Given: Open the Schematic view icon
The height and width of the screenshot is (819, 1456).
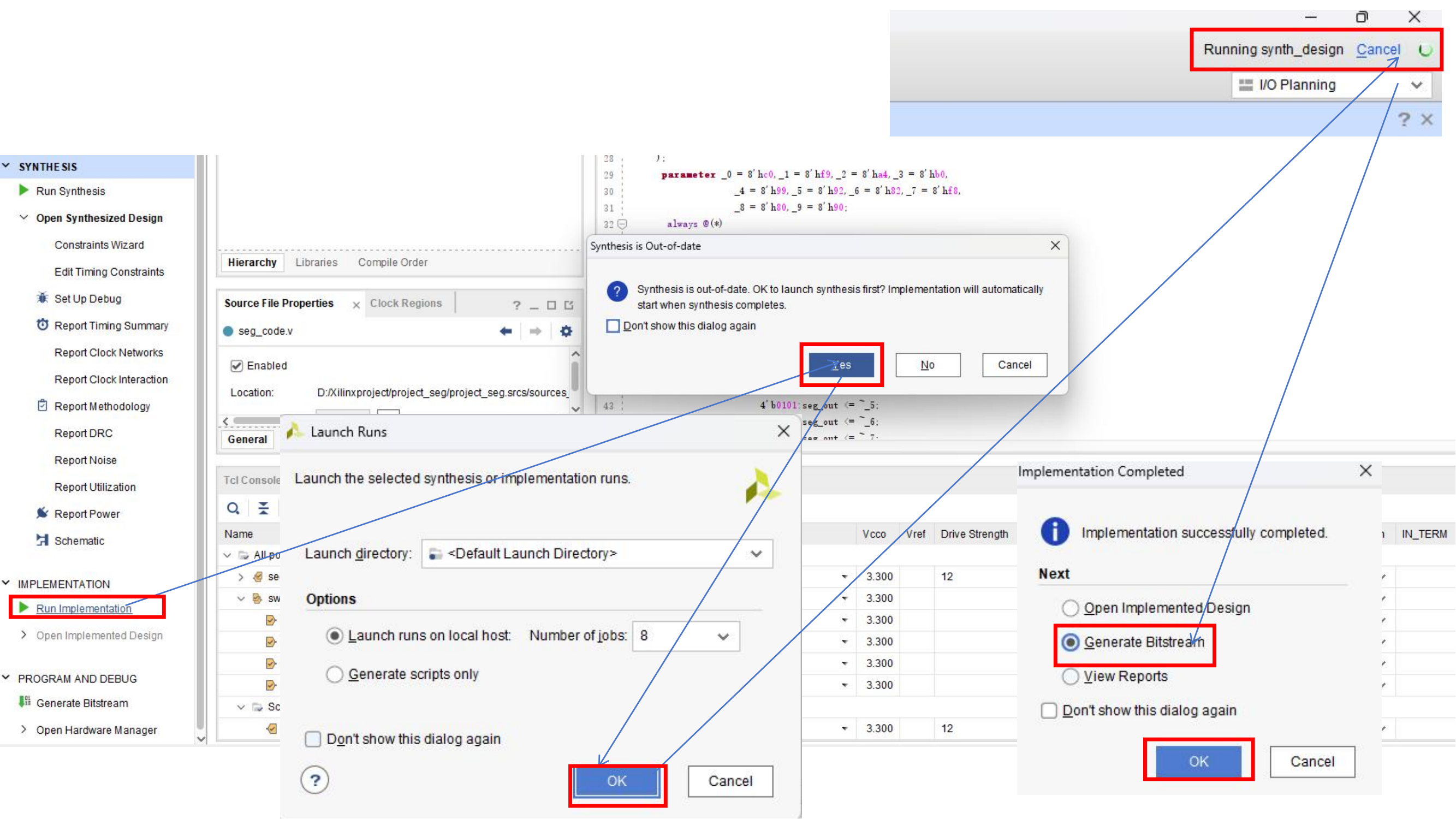Looking at the screenshot, I should click(43, 541).
